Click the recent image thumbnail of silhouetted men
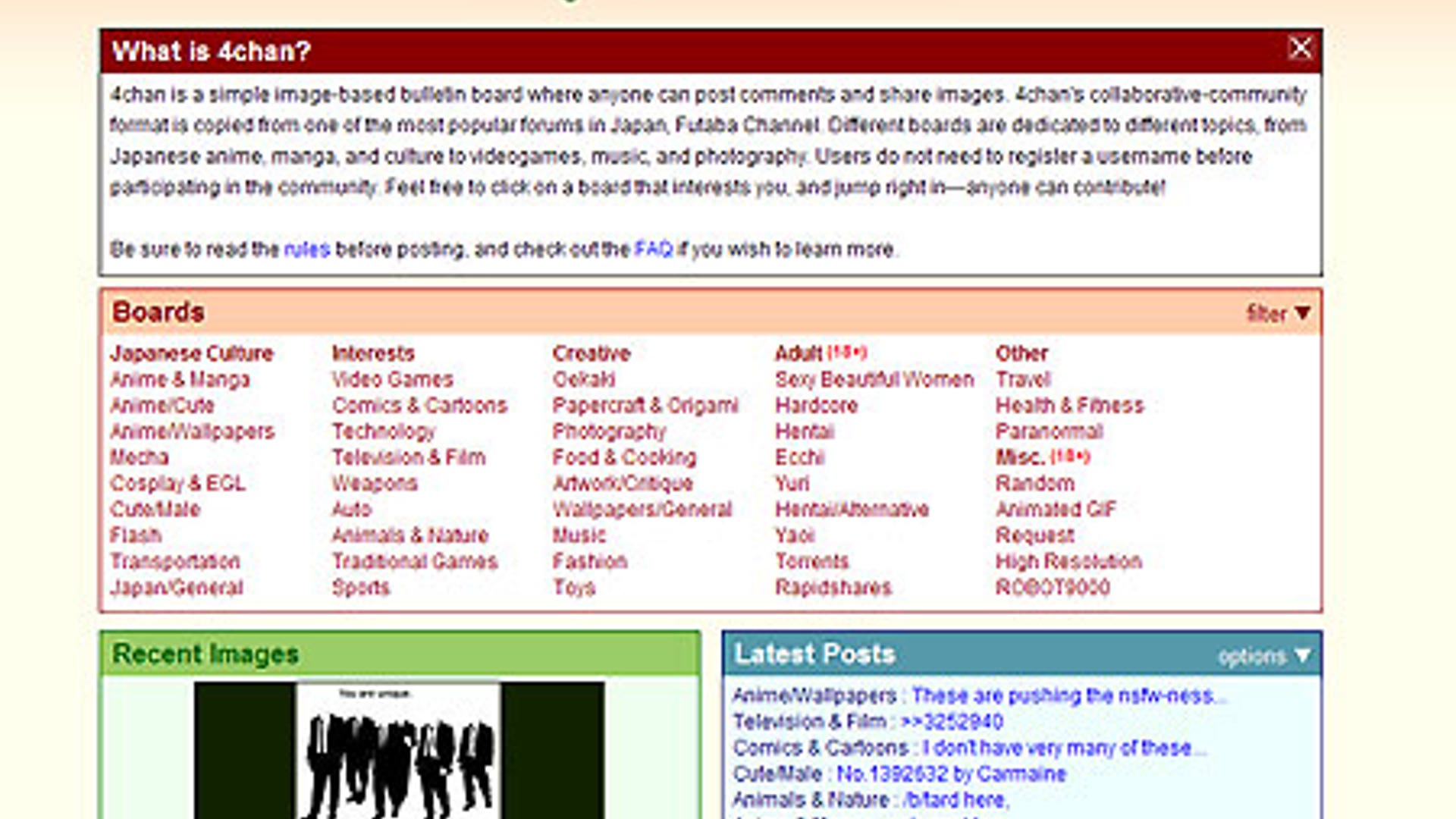The height and width of the screenshot is (819, 1456). pos(400,750)
